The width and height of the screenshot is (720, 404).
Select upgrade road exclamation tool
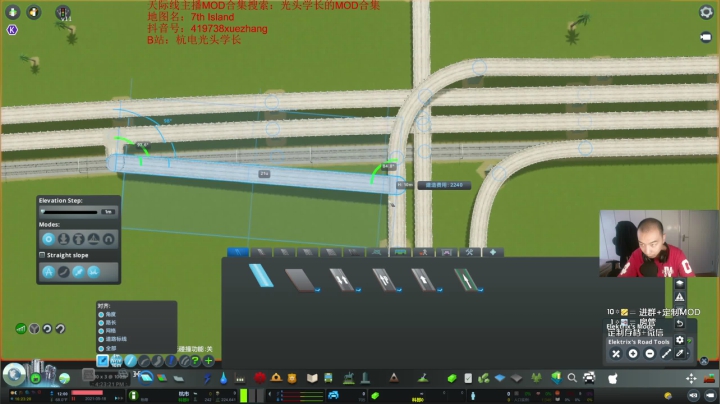tap(171, 361)
